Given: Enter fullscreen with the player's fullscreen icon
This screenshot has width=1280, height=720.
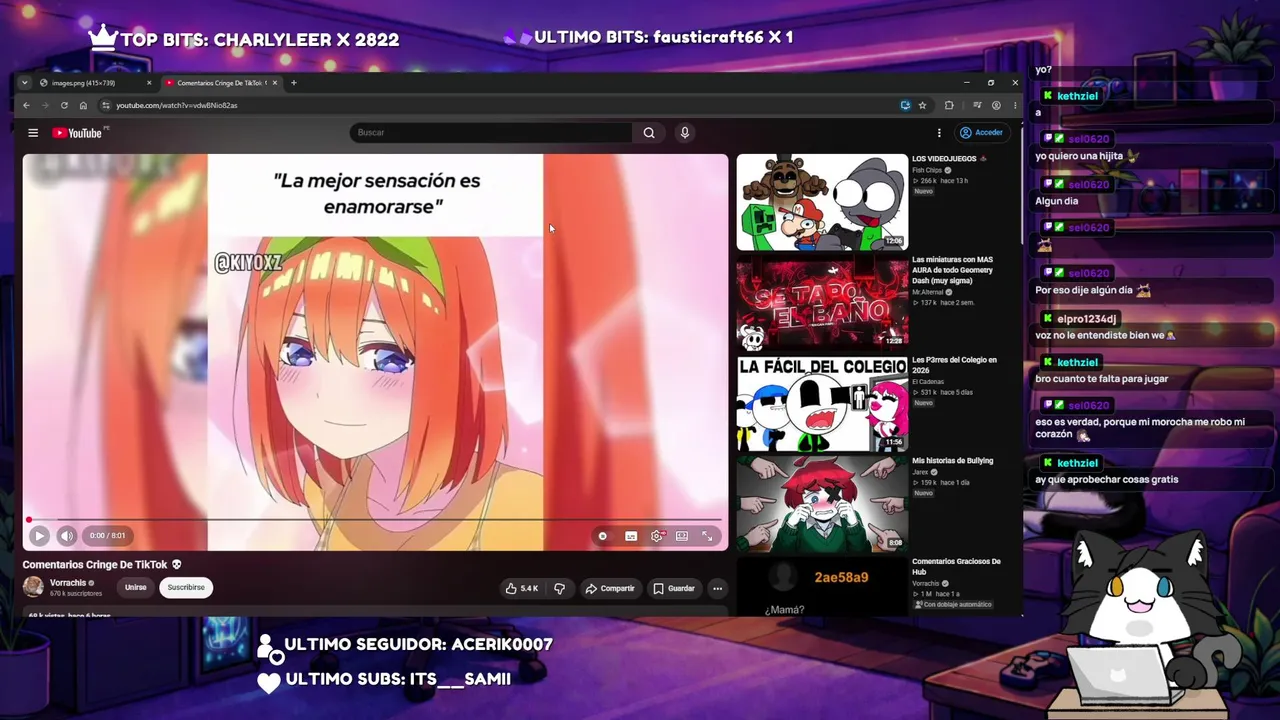Looking at the screenshot, I should [x=707, y=536].
